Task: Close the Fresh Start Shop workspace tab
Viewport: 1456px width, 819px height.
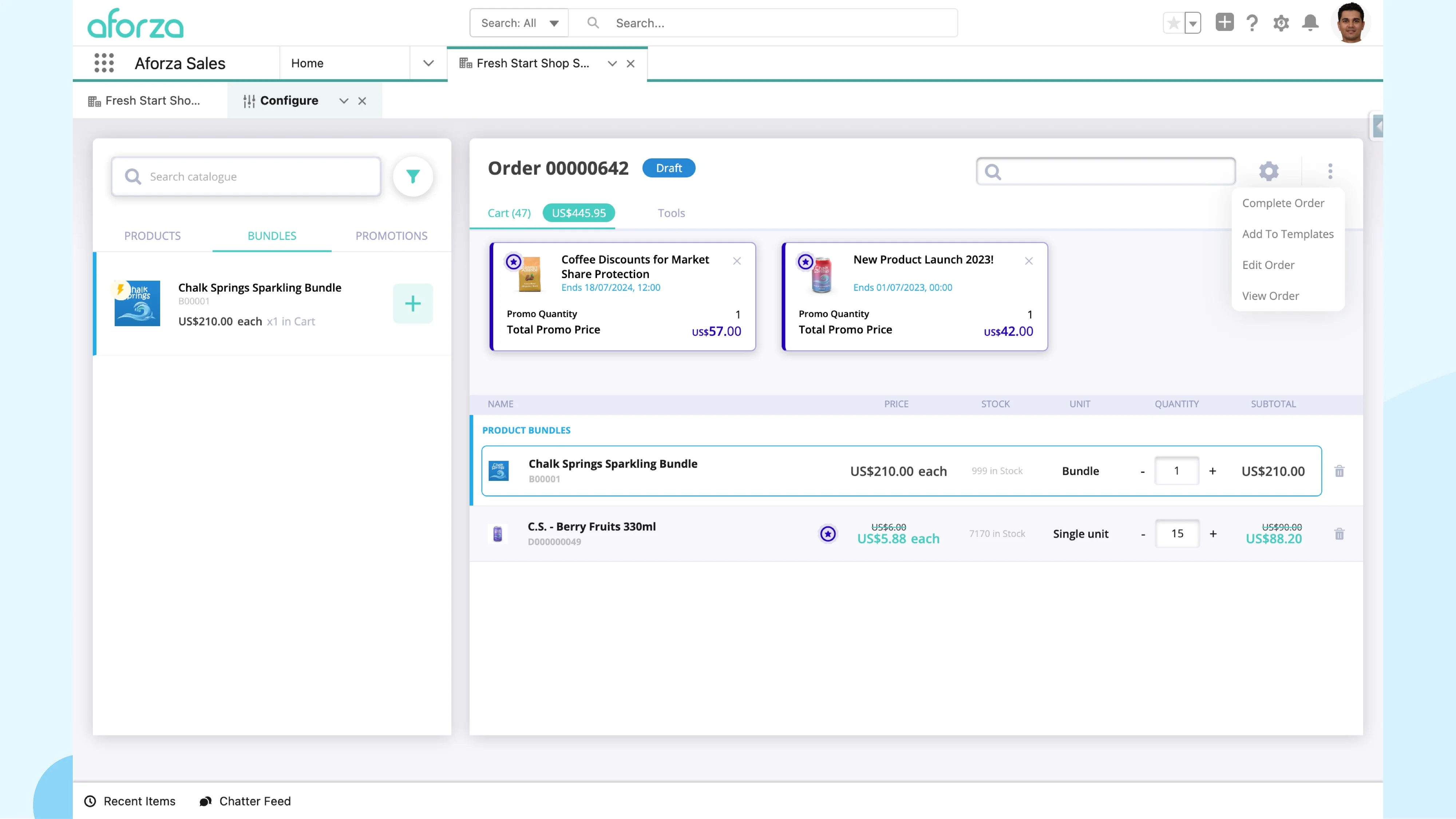Action: click(x=631, y=64)
